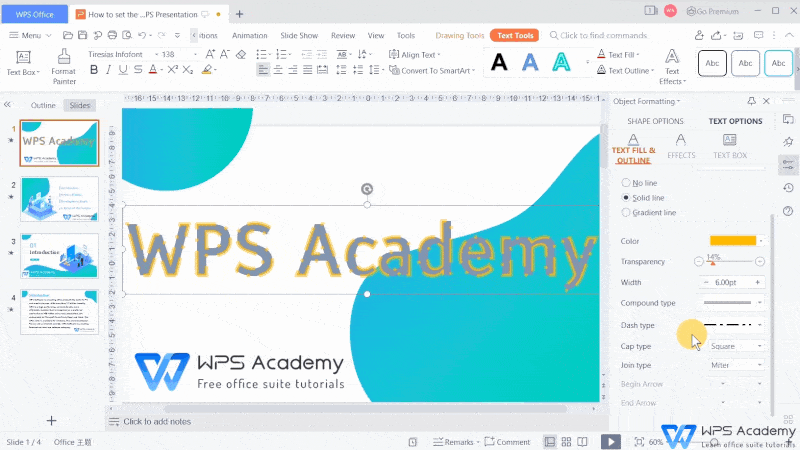Viewport: 800px width, 450px height.
Task: Align text left
Action: coord(263,70)
